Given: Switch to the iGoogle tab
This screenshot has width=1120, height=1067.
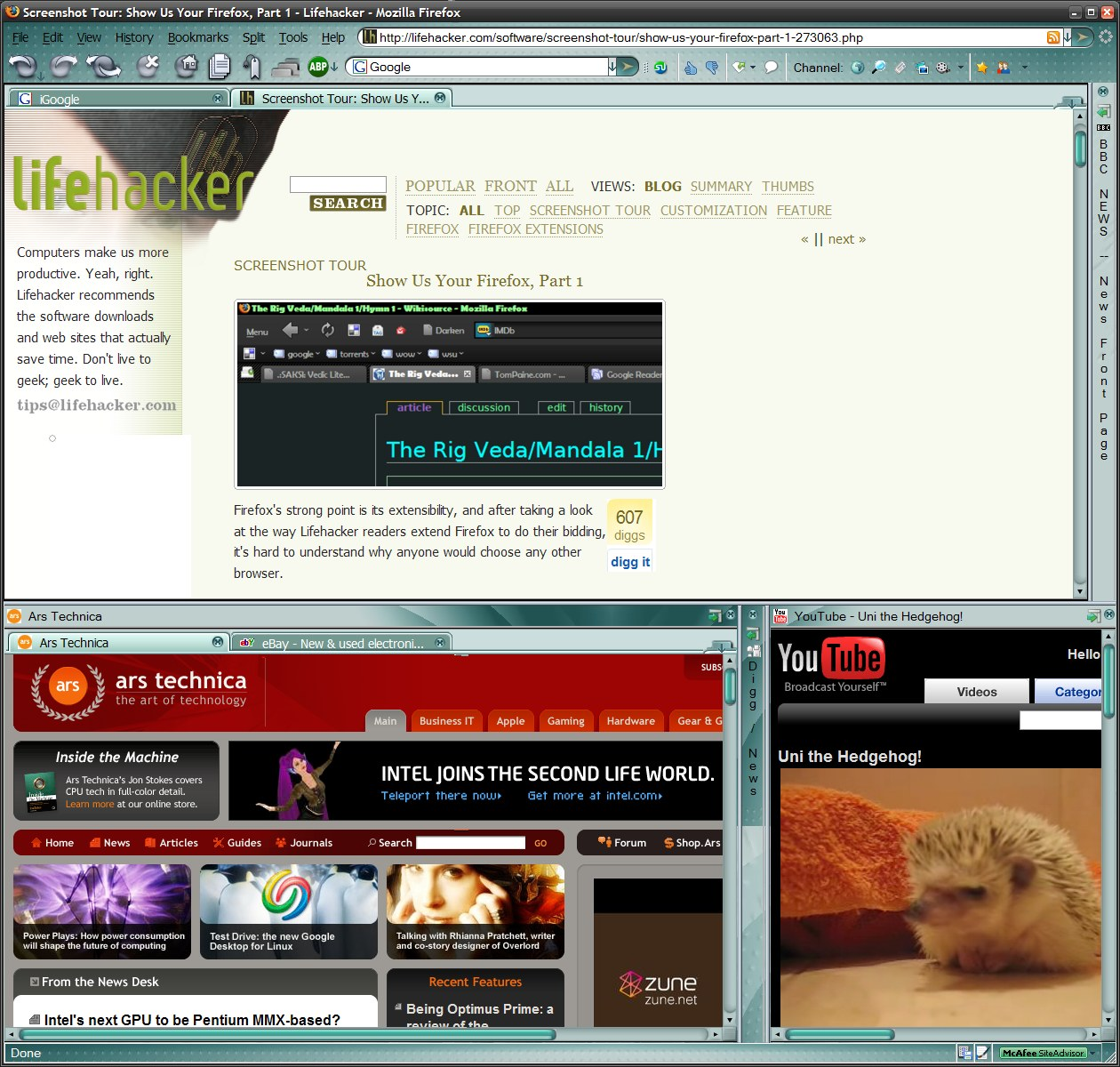Looking at the screenshot, I should tap(118, 99).
